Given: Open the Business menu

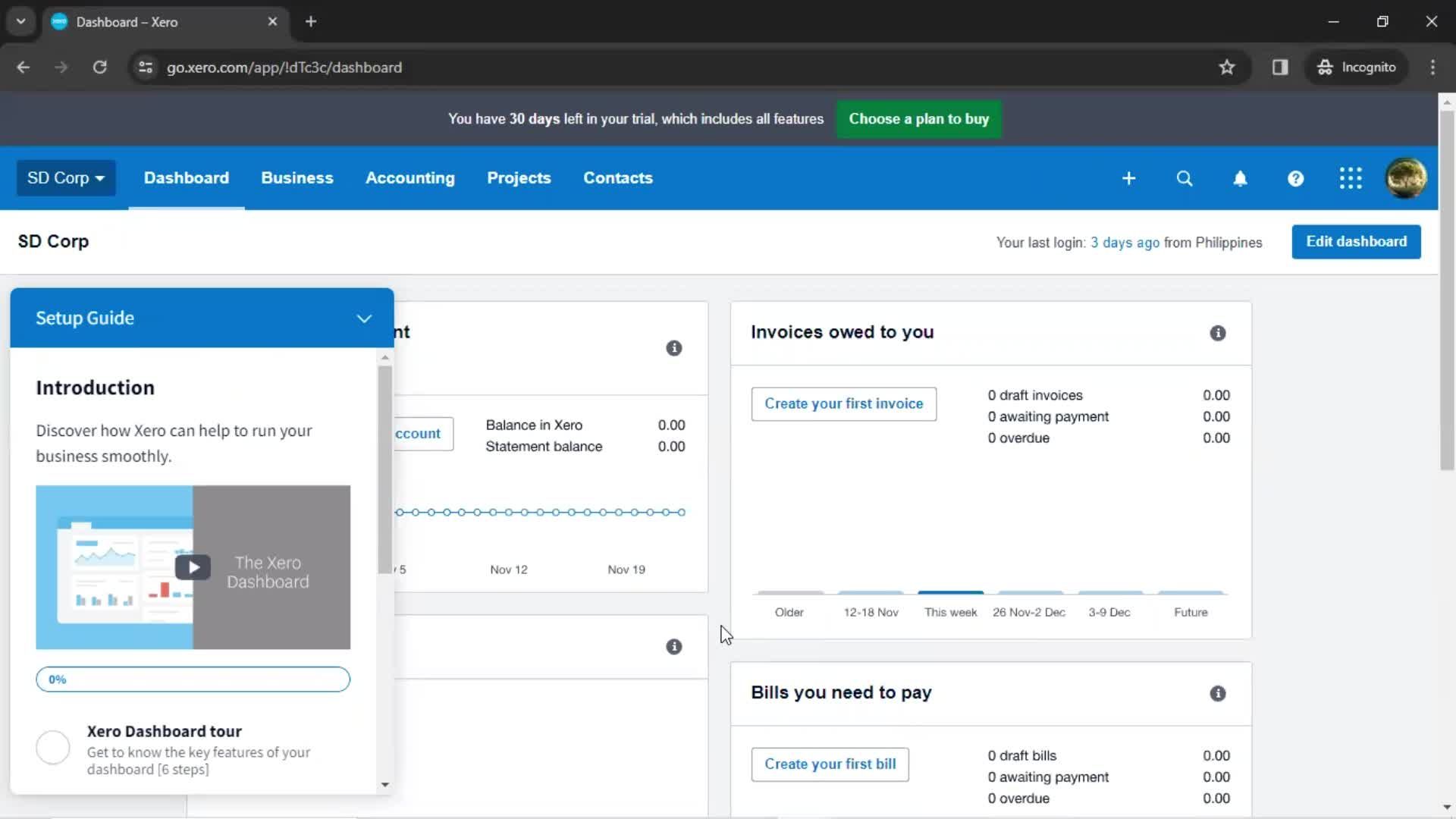Looking at the screenshot, I should pos(297,178).
